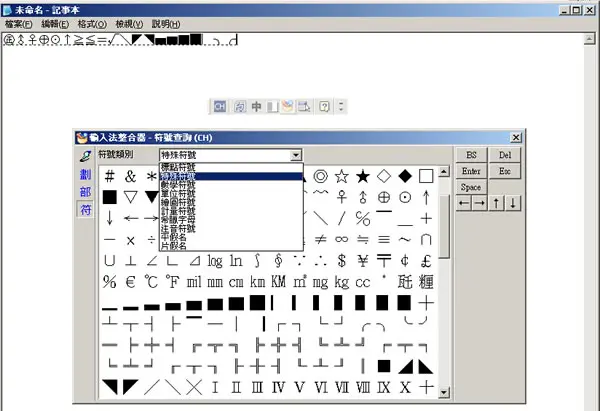Insert the black star symbol ★
The image size is (600, 411).
[363, 176]
